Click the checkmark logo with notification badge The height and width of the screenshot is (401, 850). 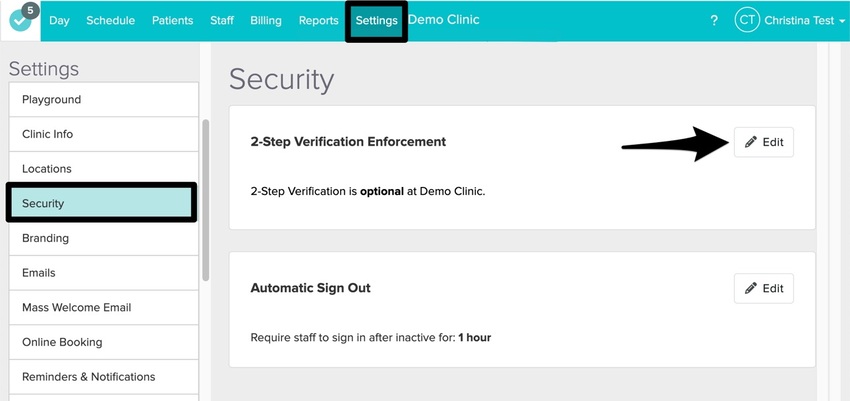(20, 20)
